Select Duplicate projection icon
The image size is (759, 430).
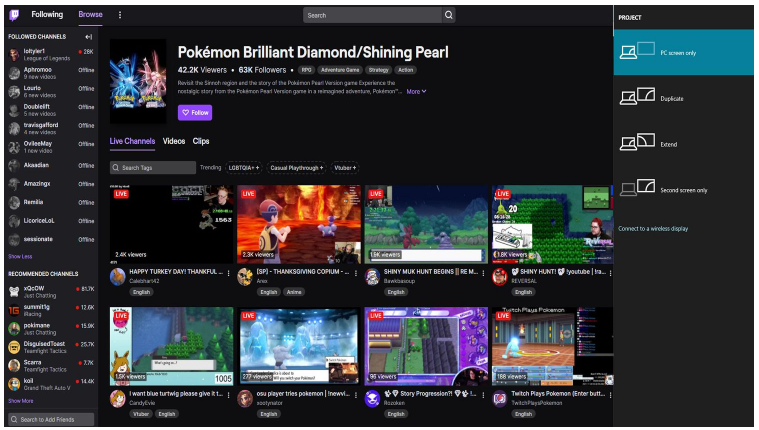point(637,96)
